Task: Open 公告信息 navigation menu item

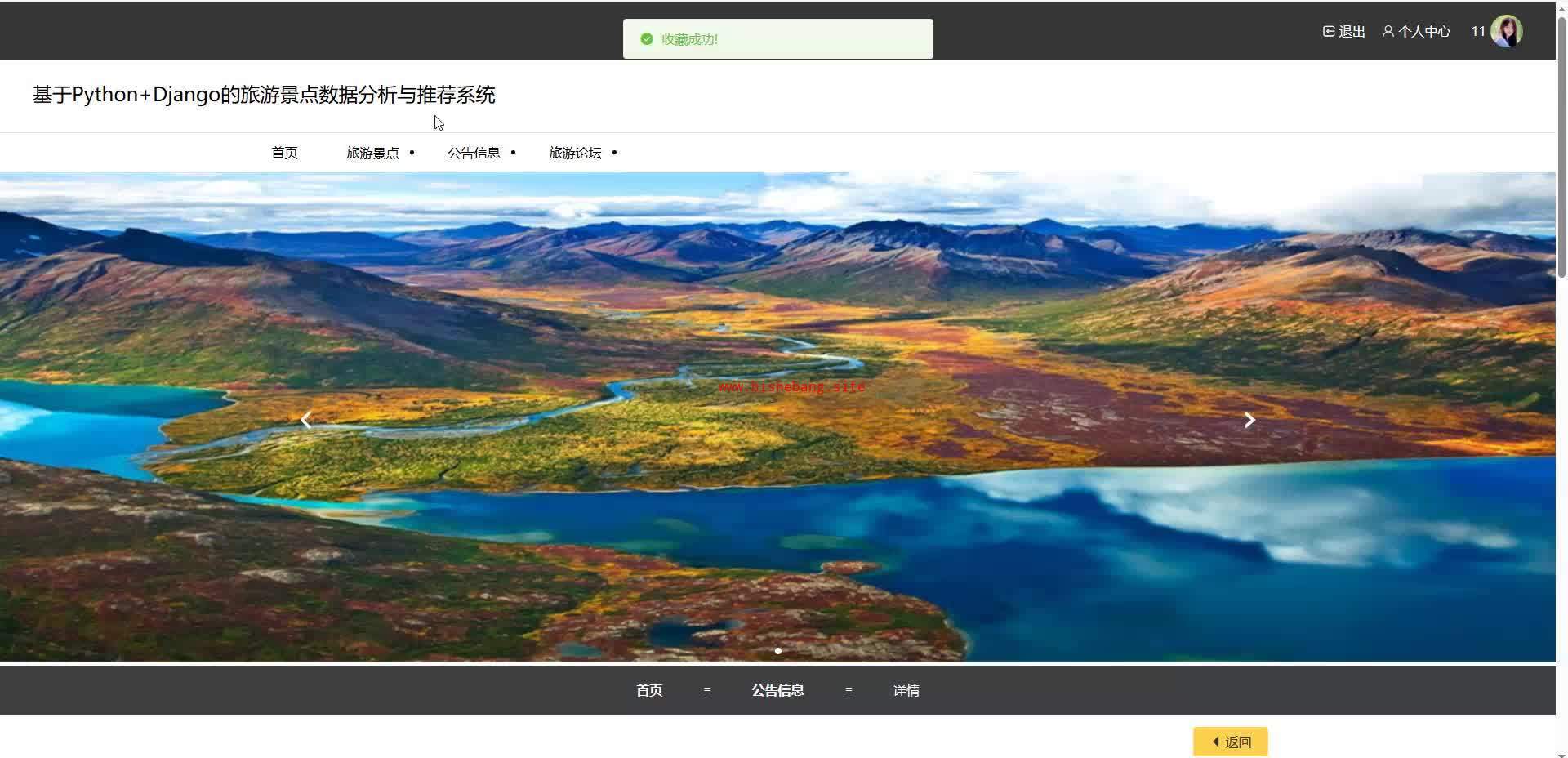Action: point(474,153)
